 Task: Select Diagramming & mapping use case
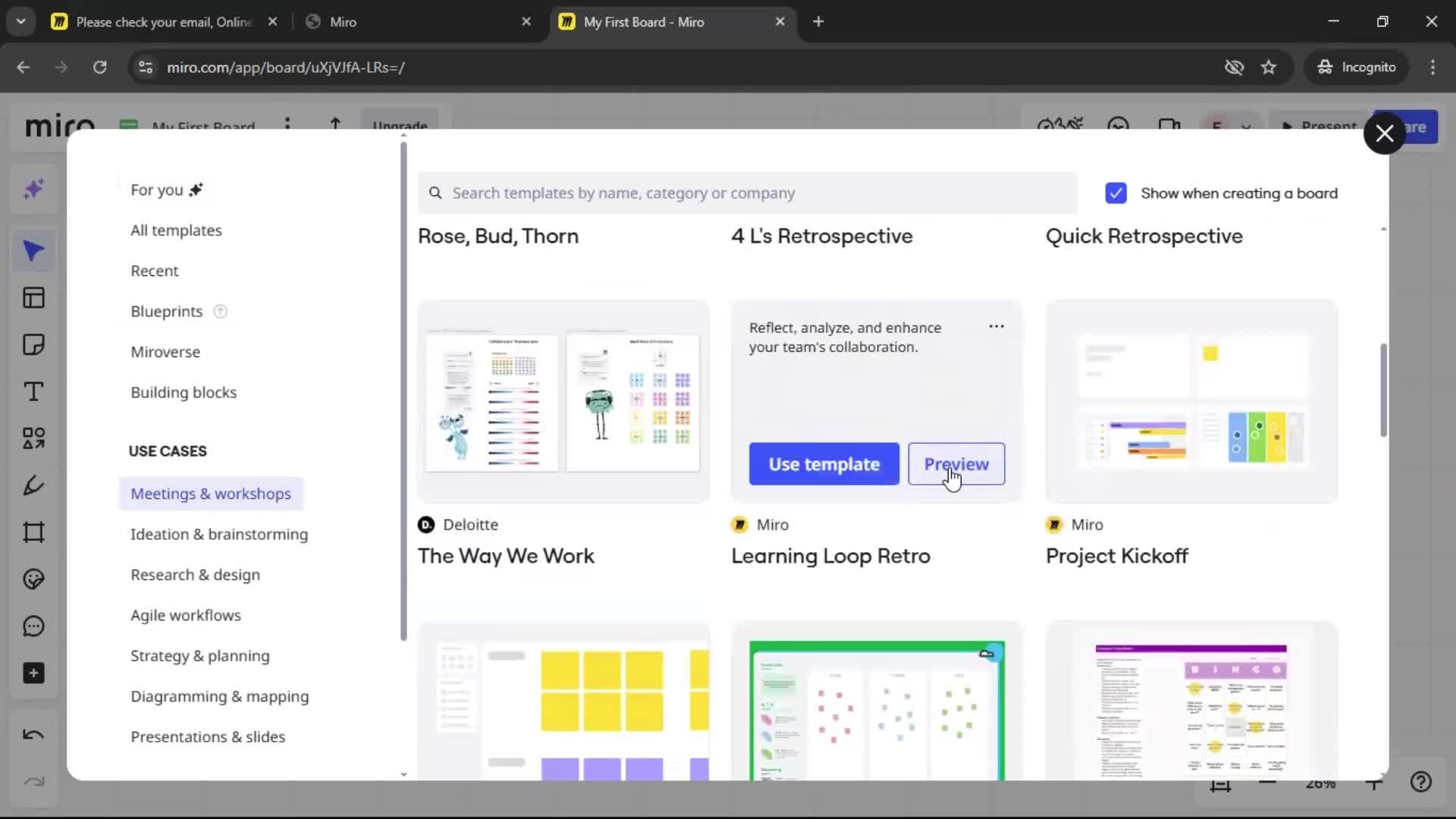tap(219, 697)
